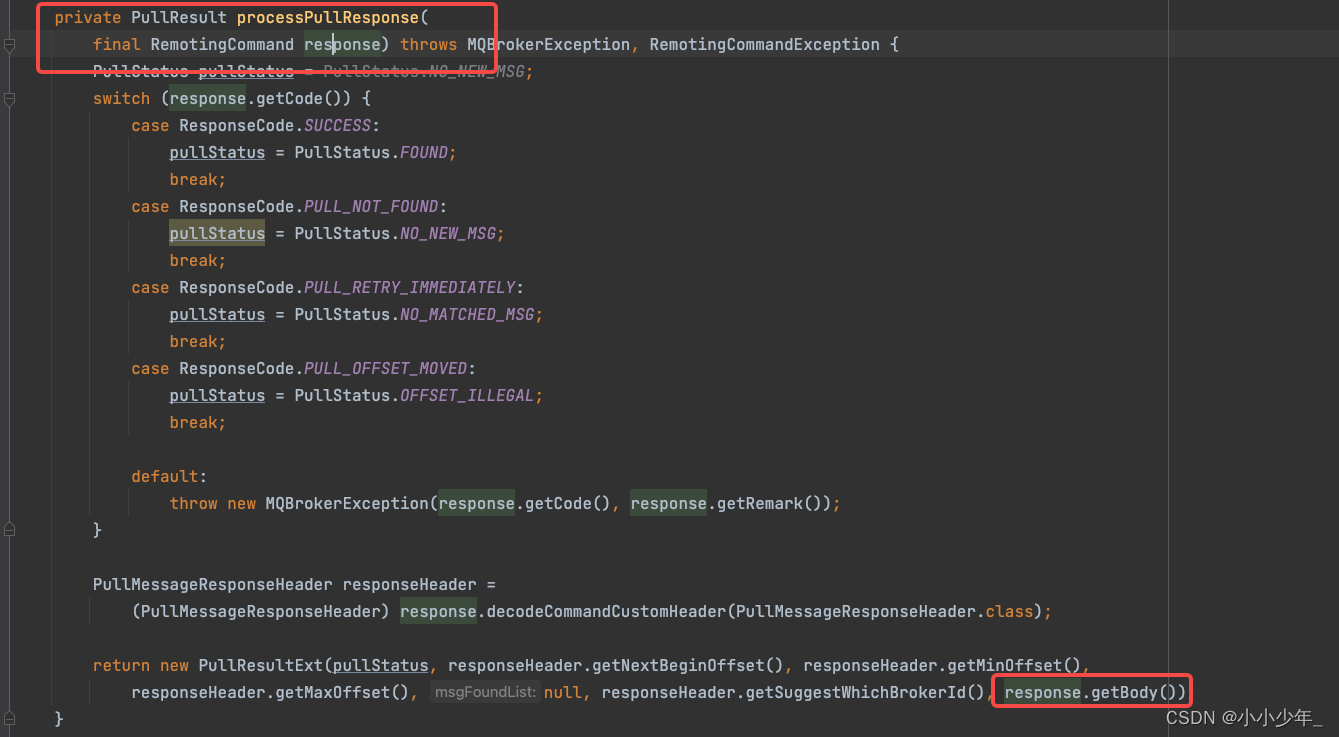Click the RemotingCommand parameter type
This screenshot has width=1339, height=737.
click(222, 45)
